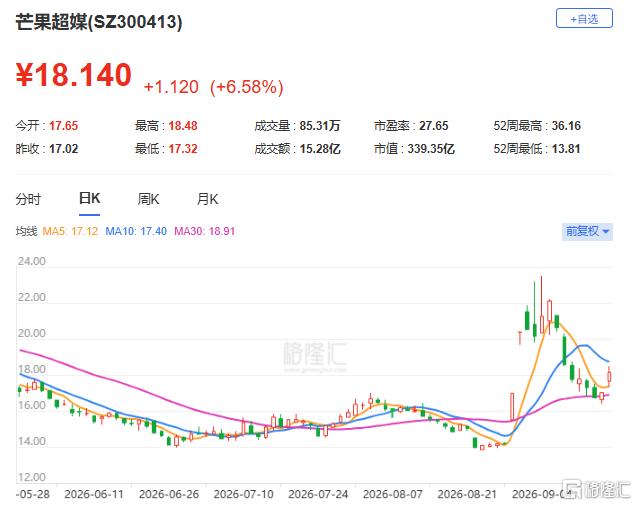Open the 月K monthly chart tab
The width and height of the screenshot is (637, 506).
(207, 199)
